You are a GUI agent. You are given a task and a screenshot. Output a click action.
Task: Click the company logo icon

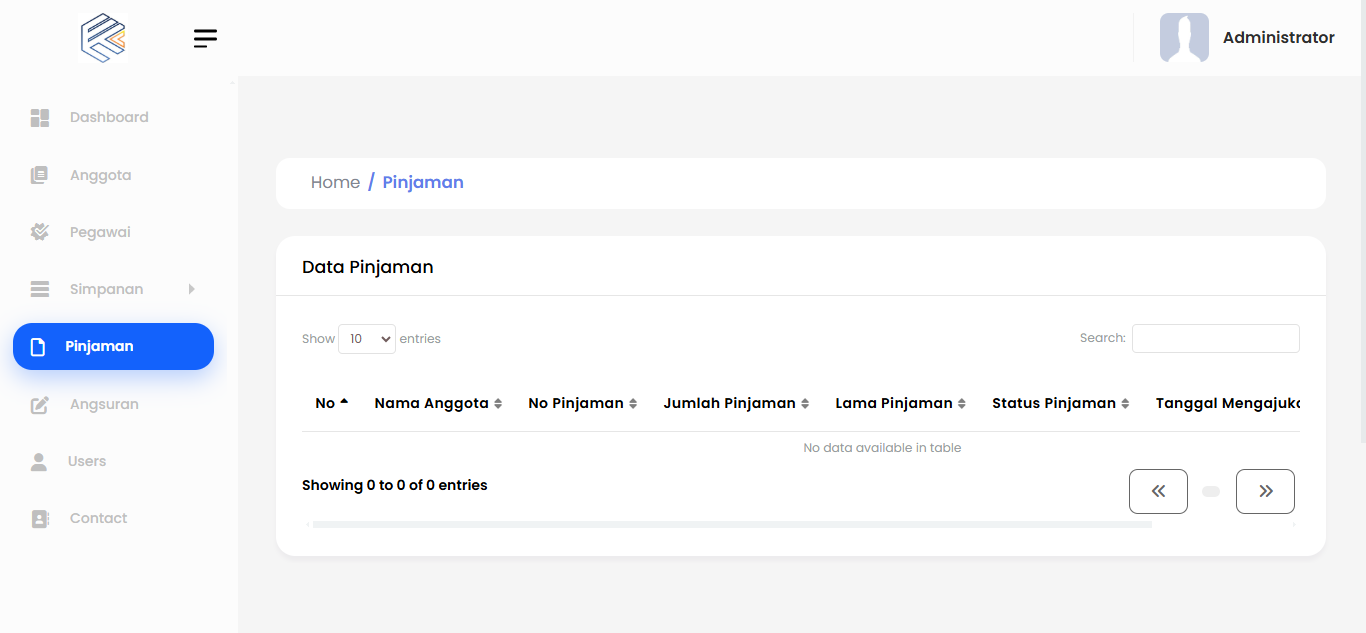103,38
